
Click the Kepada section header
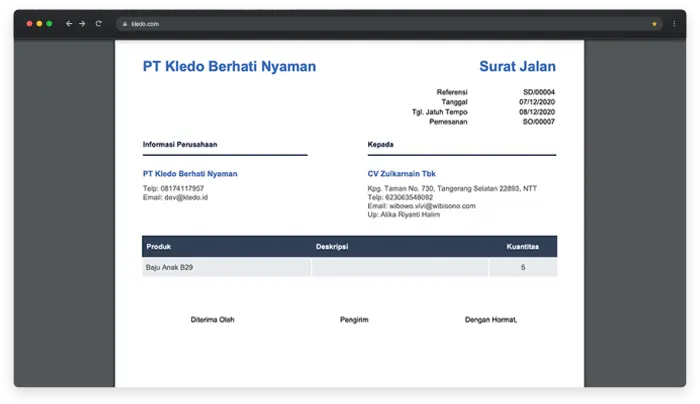[380, 144]
